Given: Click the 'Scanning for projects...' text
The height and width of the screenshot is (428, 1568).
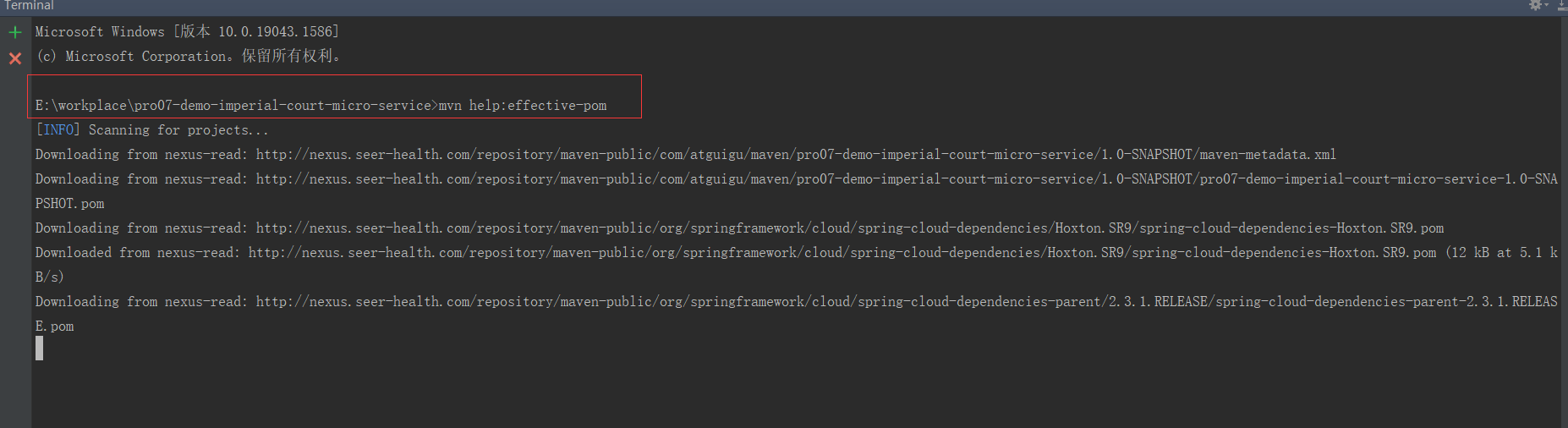Looking at the screenshot, I should (x=178, y=130).
